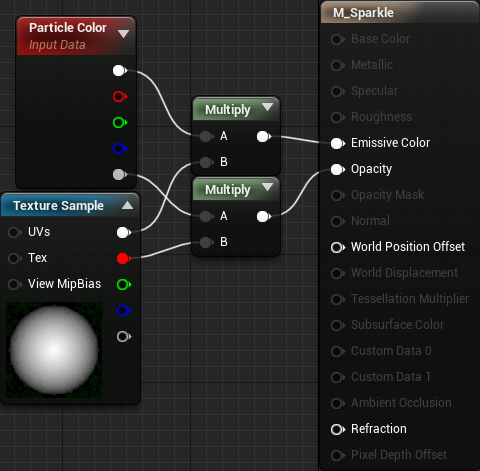Select the M_Sparkle material node title
The width and height of the screenshot is (480, 471).
point(363,13)
